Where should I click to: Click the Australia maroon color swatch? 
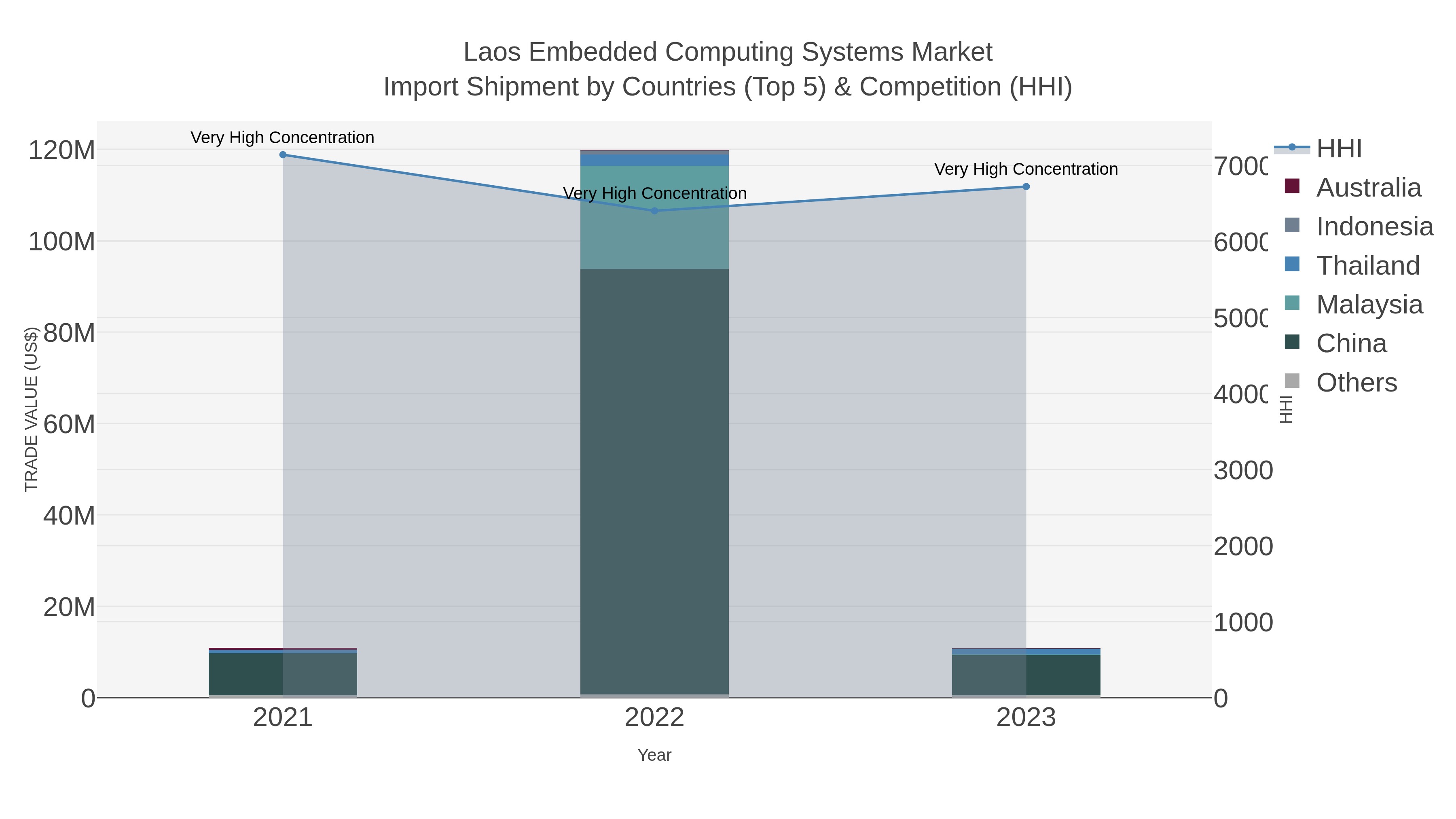click(x=1292, y=186)
